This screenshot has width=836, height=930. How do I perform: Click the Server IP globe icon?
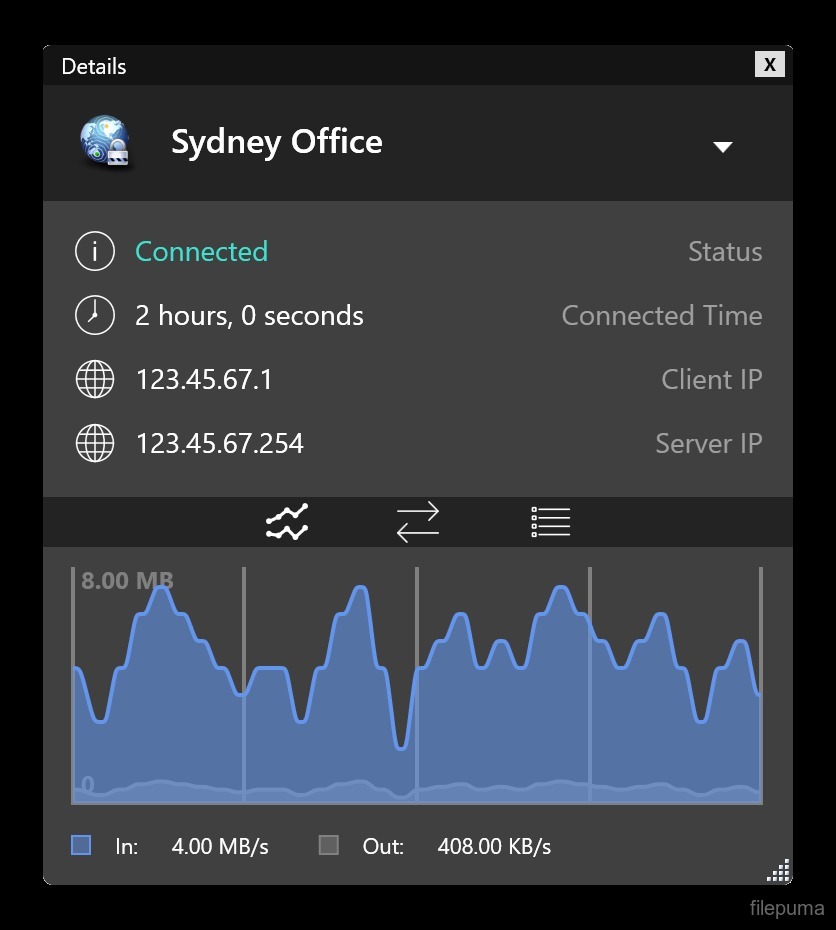pos(95,444)
